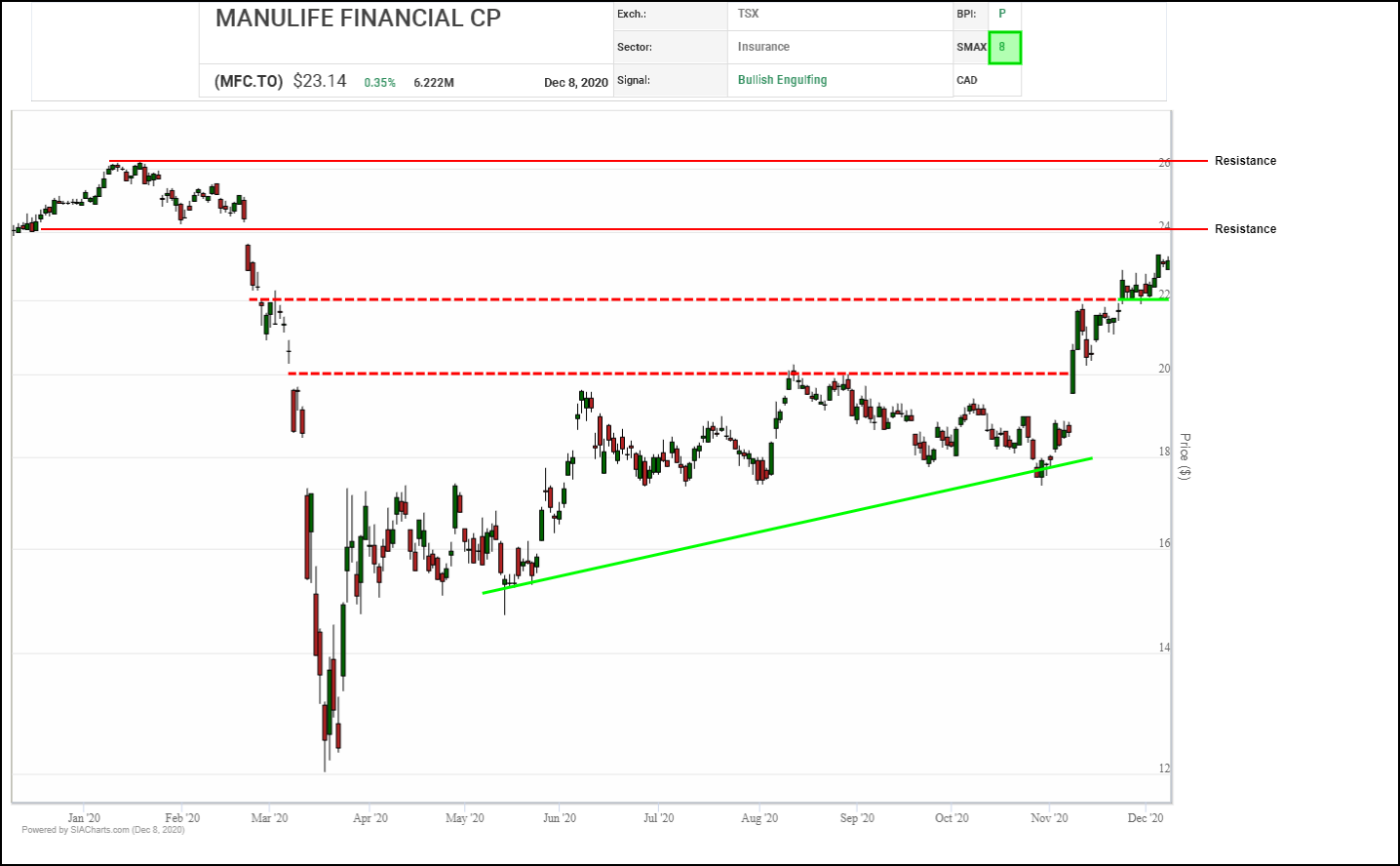Click the Insurance sector value

click(x=763, y=47)
